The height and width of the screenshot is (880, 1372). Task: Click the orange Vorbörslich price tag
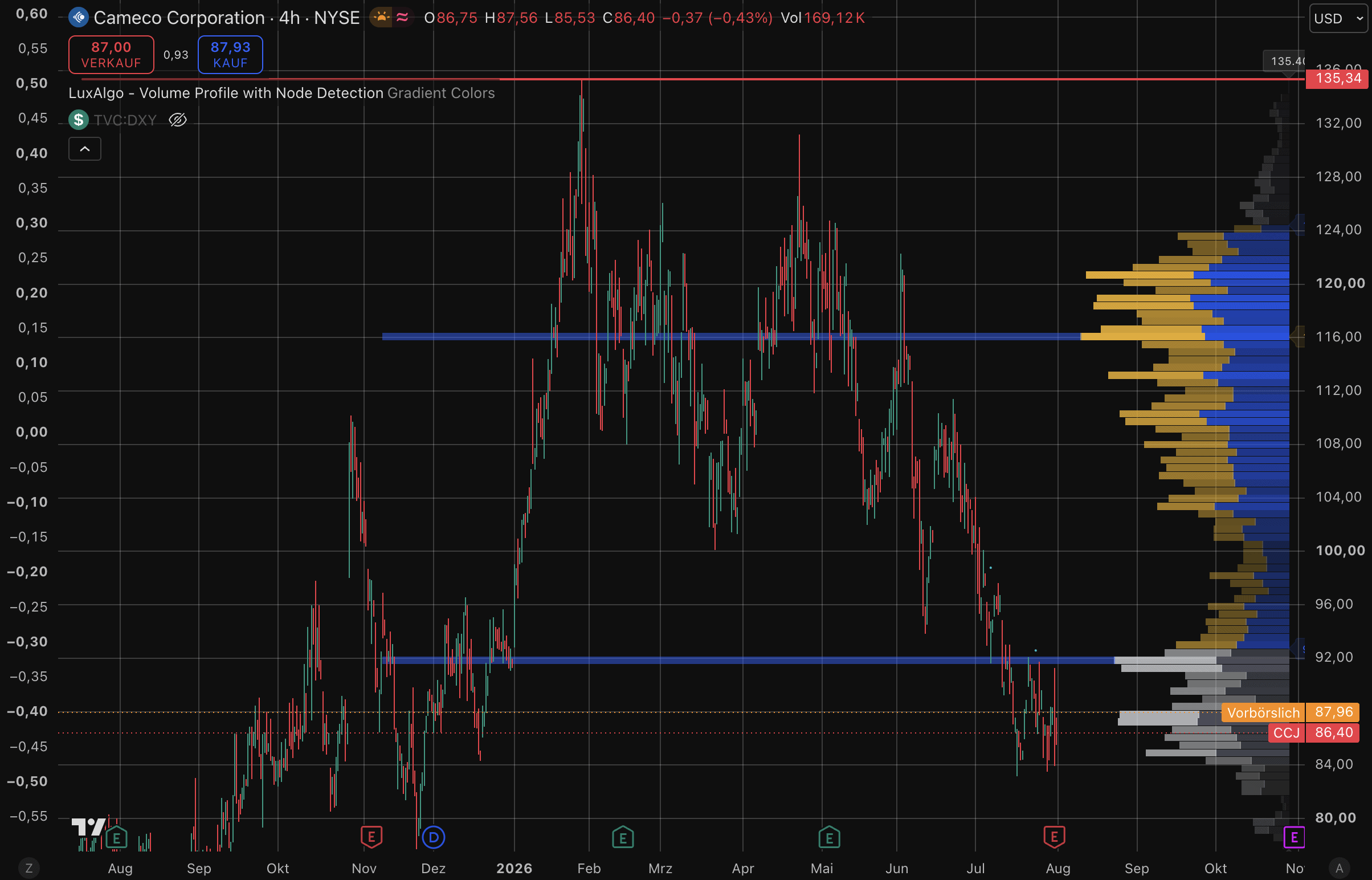click(x=1263, y=712)
